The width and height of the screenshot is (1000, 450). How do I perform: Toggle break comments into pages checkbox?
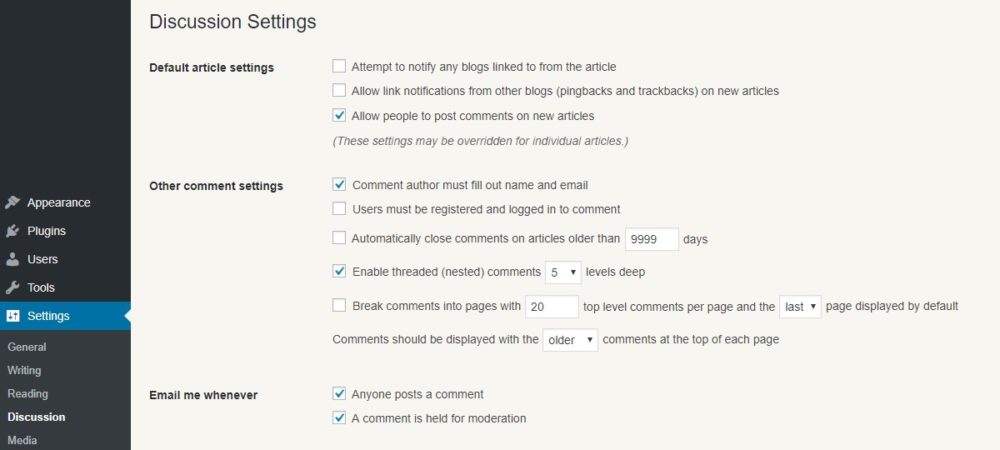tap(339, 306)
